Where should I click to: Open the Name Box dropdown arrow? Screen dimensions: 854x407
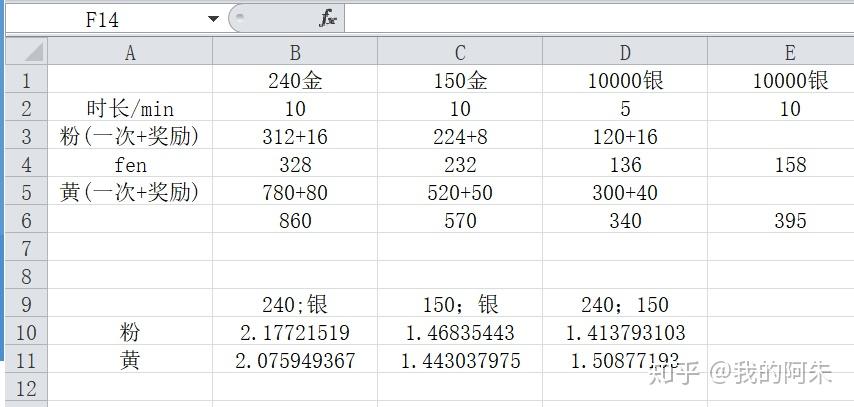pyautogui.click(x=214, y=20)
